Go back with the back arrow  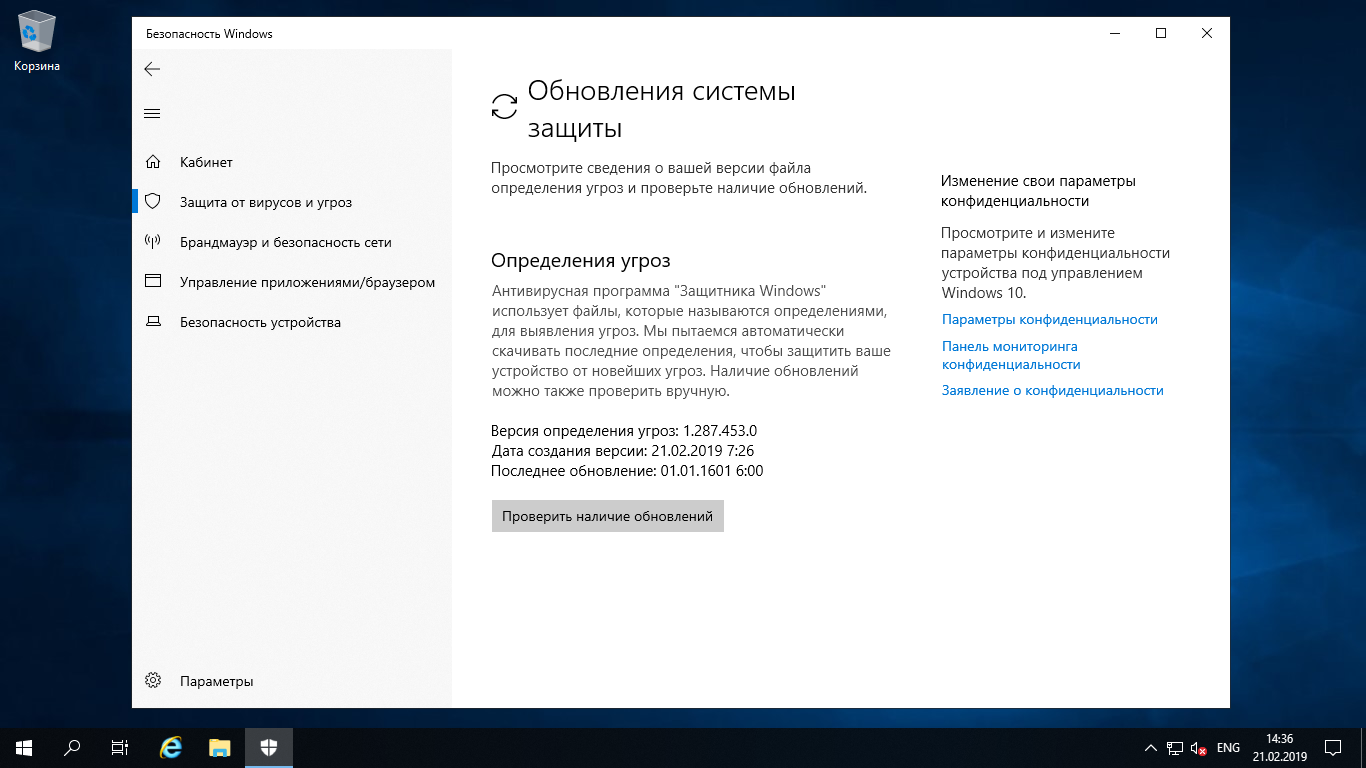point(152,69)
